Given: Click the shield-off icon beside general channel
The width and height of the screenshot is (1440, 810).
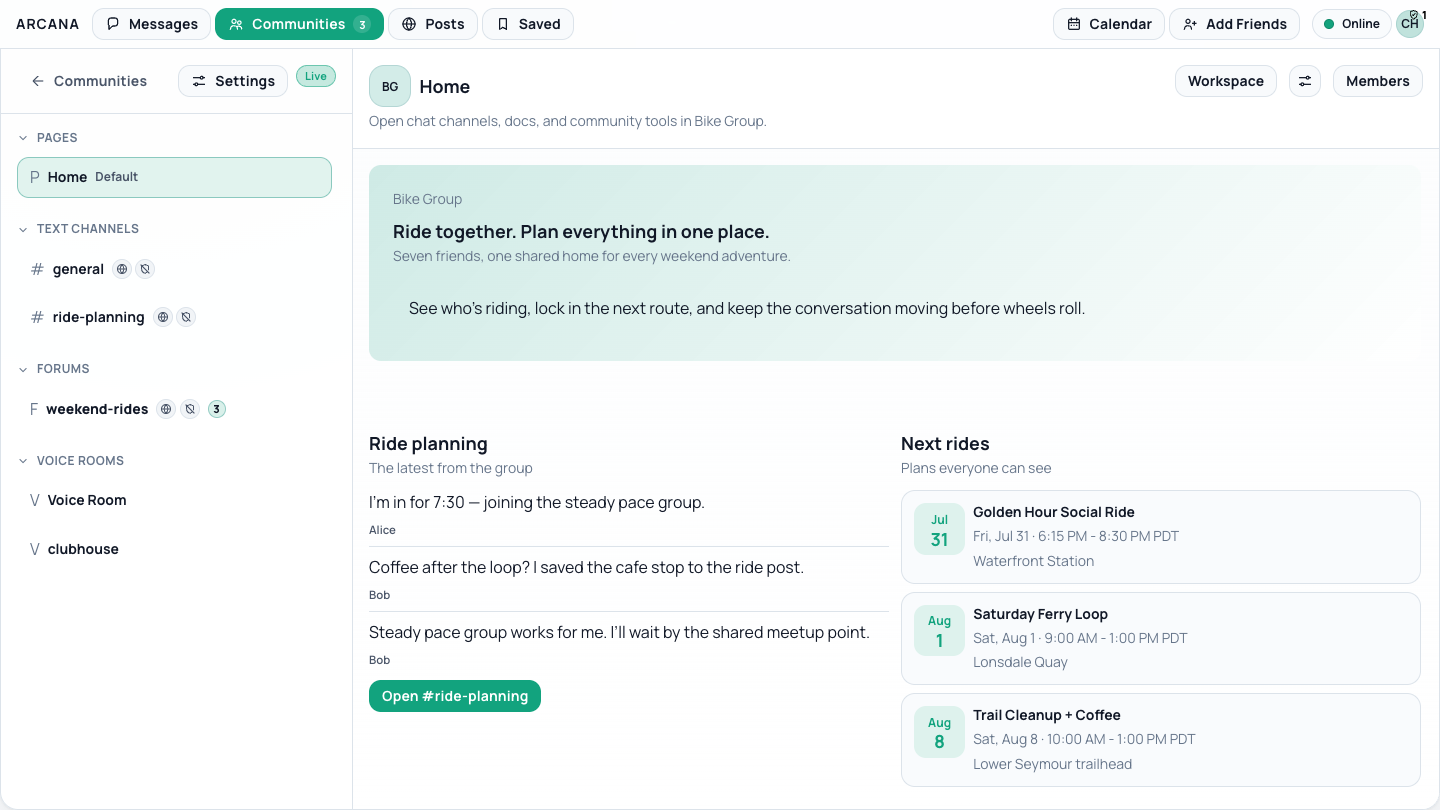Looking at the screenshot, I should click(145, 269).
